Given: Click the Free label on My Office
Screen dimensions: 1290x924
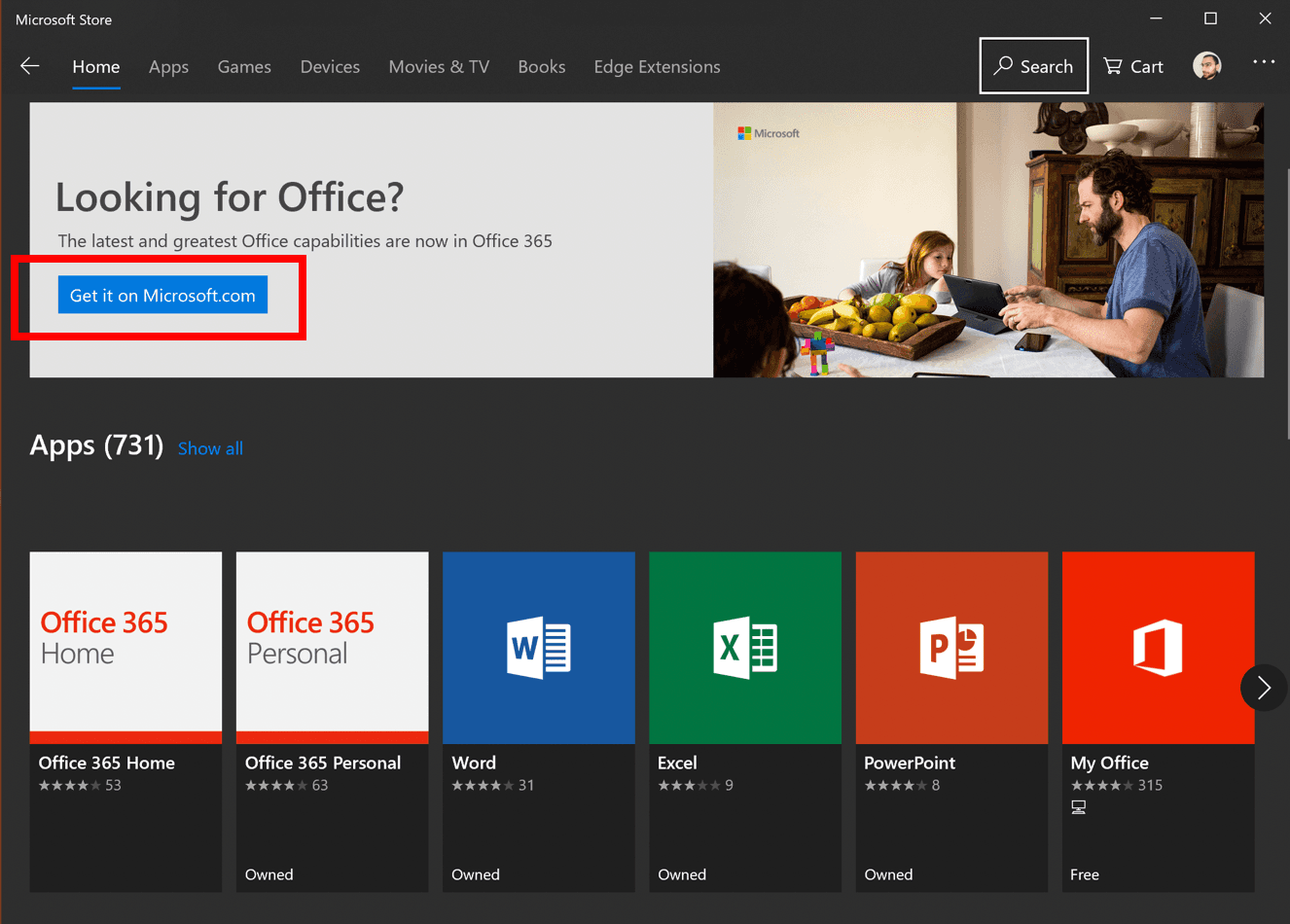Looking at the screenshot, I should 1085,874.
